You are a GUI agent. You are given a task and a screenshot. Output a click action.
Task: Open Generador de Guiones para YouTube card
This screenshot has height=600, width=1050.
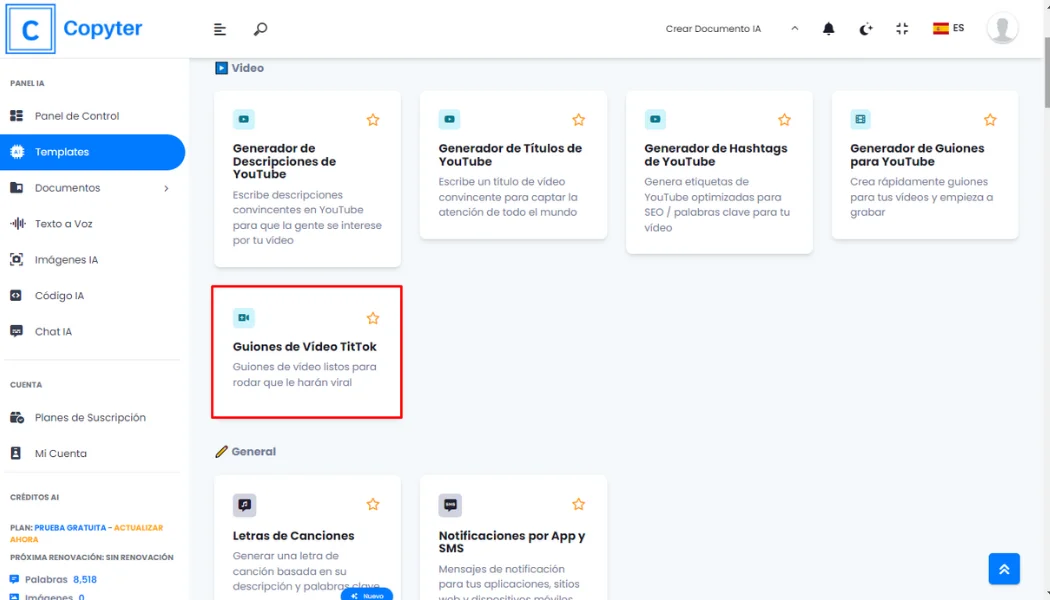pos(924,165)
